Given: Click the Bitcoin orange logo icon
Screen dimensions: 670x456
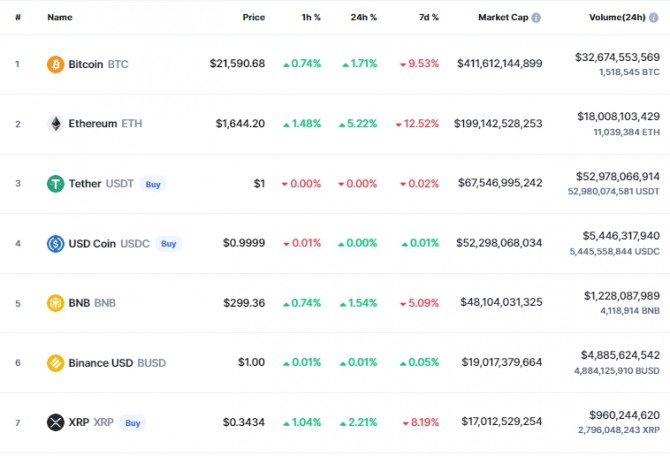Looking at the screenshot, I should tap(56, 64).
